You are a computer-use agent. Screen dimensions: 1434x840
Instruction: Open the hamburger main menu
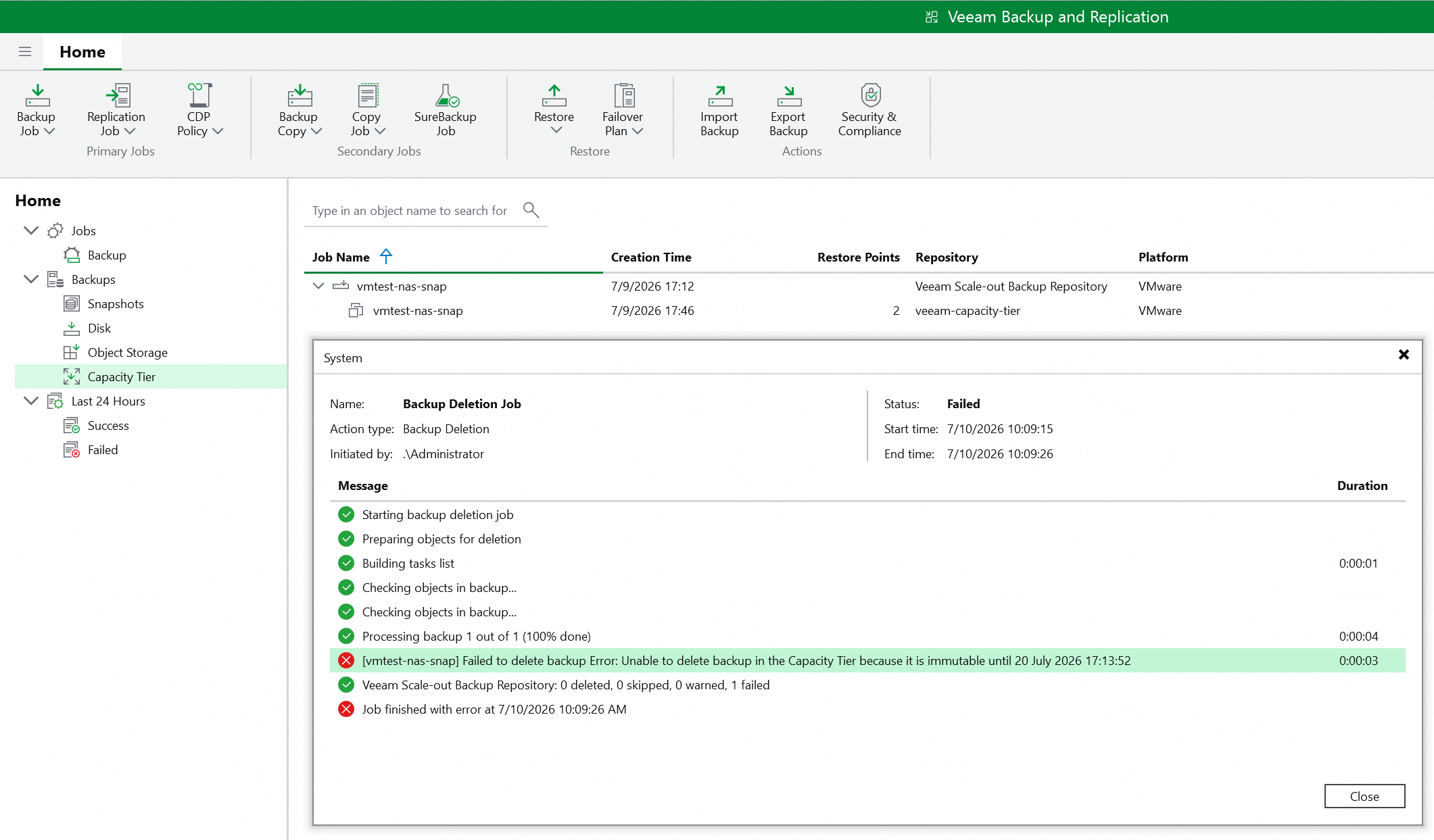[25, 52]
